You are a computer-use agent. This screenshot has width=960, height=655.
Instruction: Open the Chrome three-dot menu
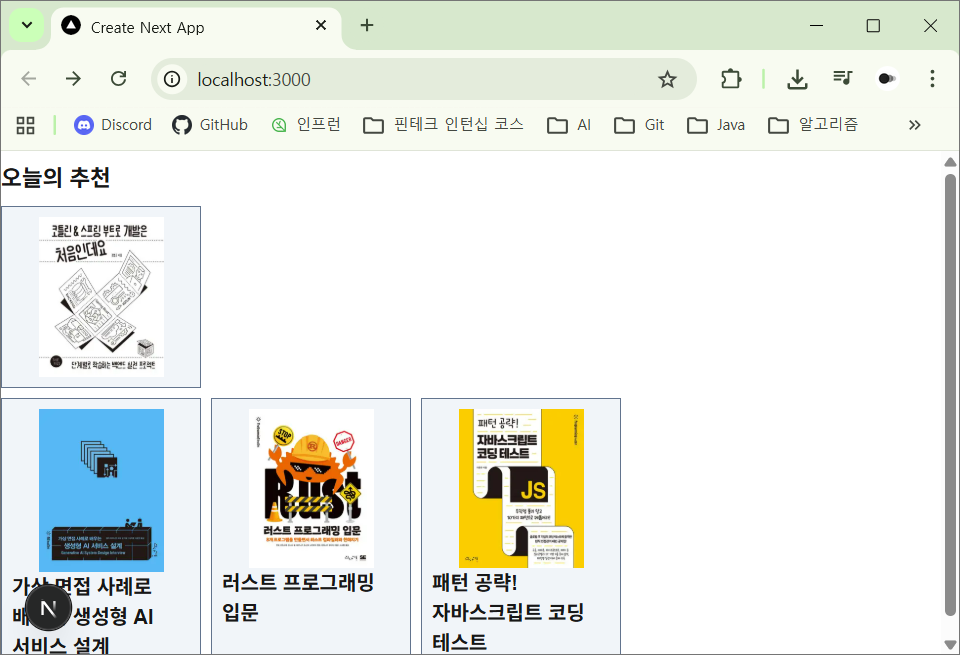click(x=932, y=79)
